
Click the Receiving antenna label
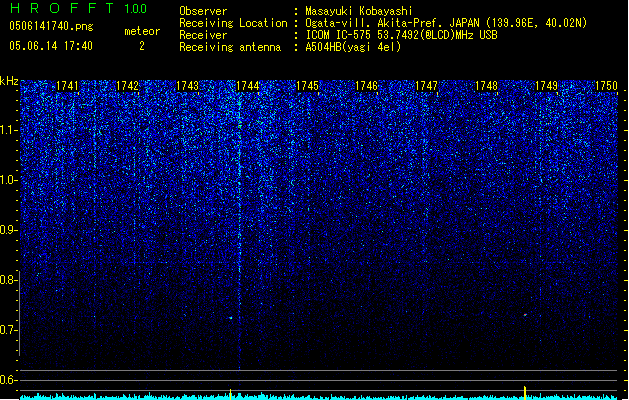tap(230, 47)
